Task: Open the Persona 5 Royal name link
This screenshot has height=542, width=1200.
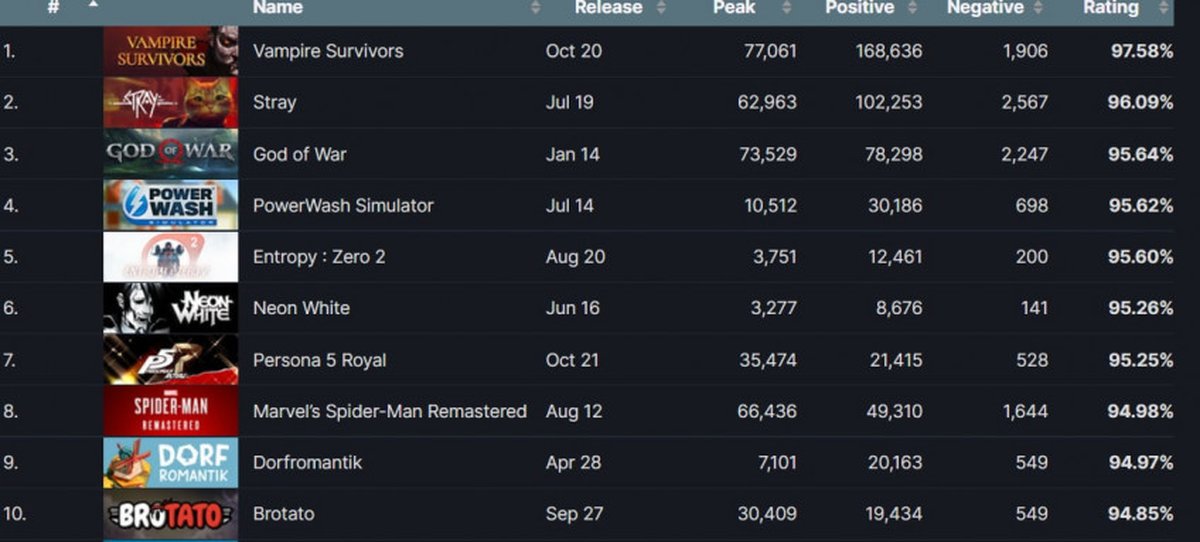Action: click(319, 360)
